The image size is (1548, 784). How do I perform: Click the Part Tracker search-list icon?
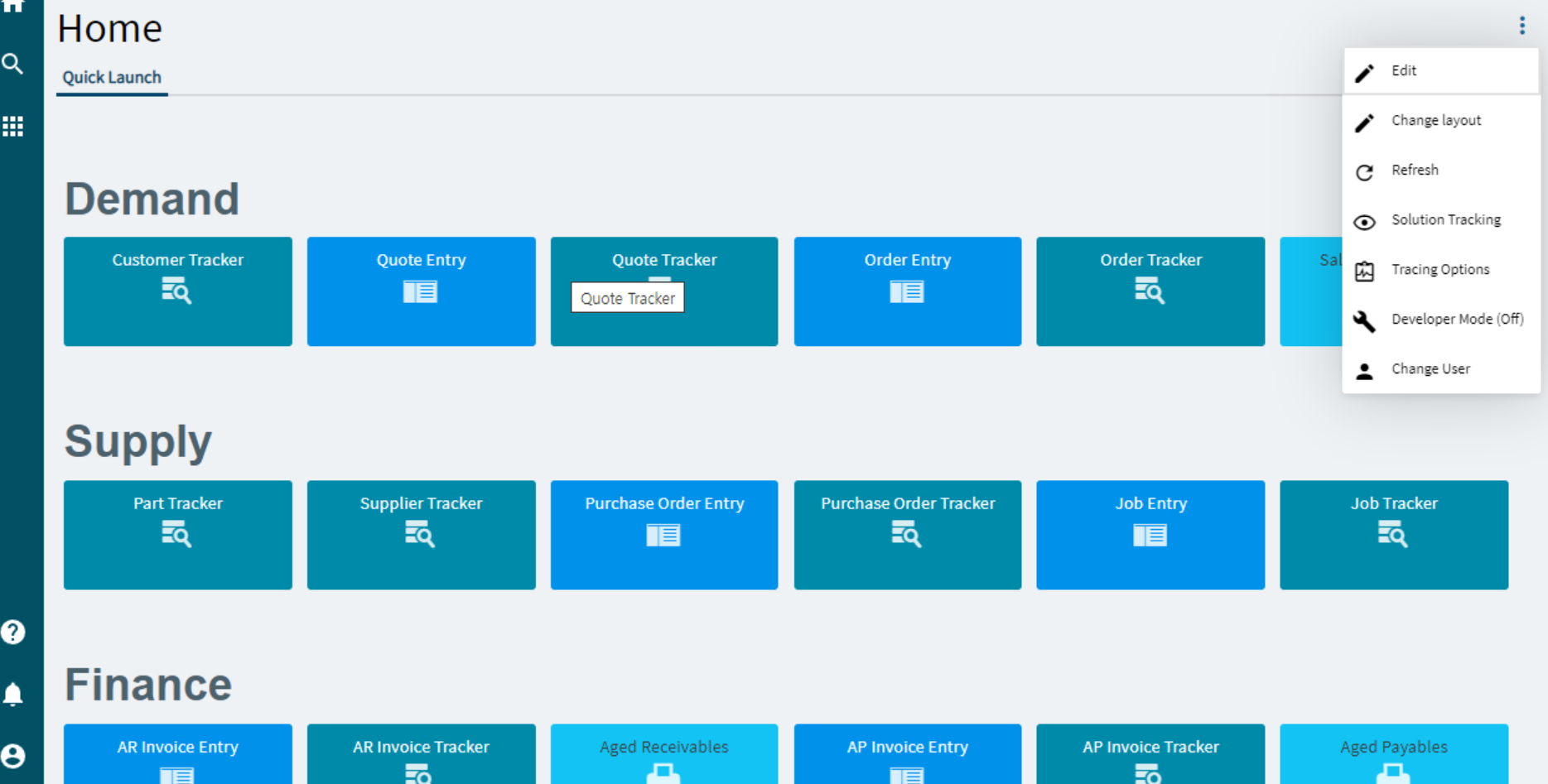pyautogui.click(x=176, y=534)
